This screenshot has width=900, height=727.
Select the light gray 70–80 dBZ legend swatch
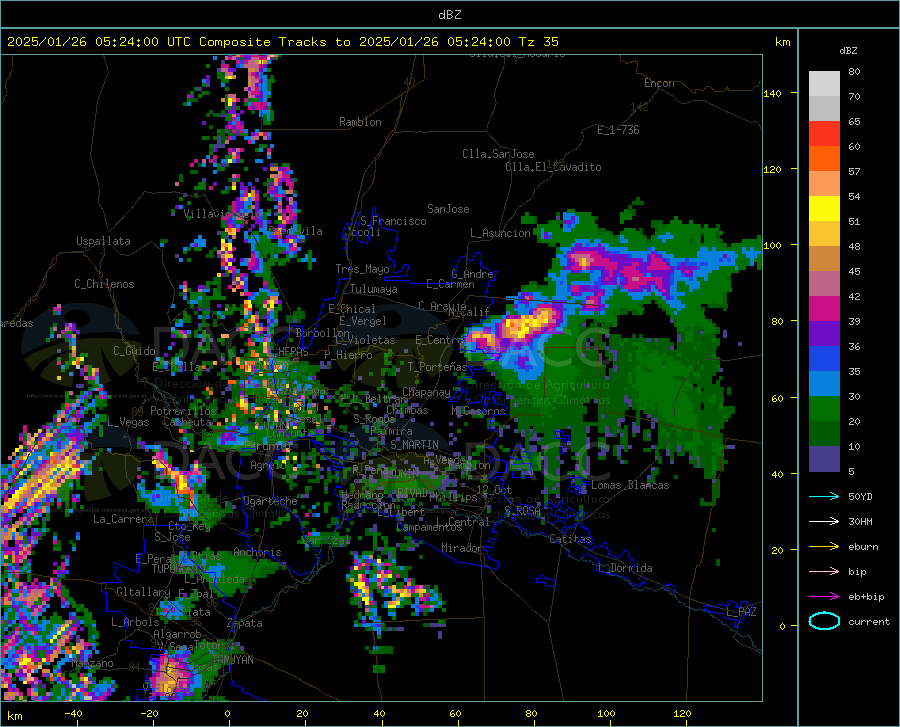[x=824, y=84]
